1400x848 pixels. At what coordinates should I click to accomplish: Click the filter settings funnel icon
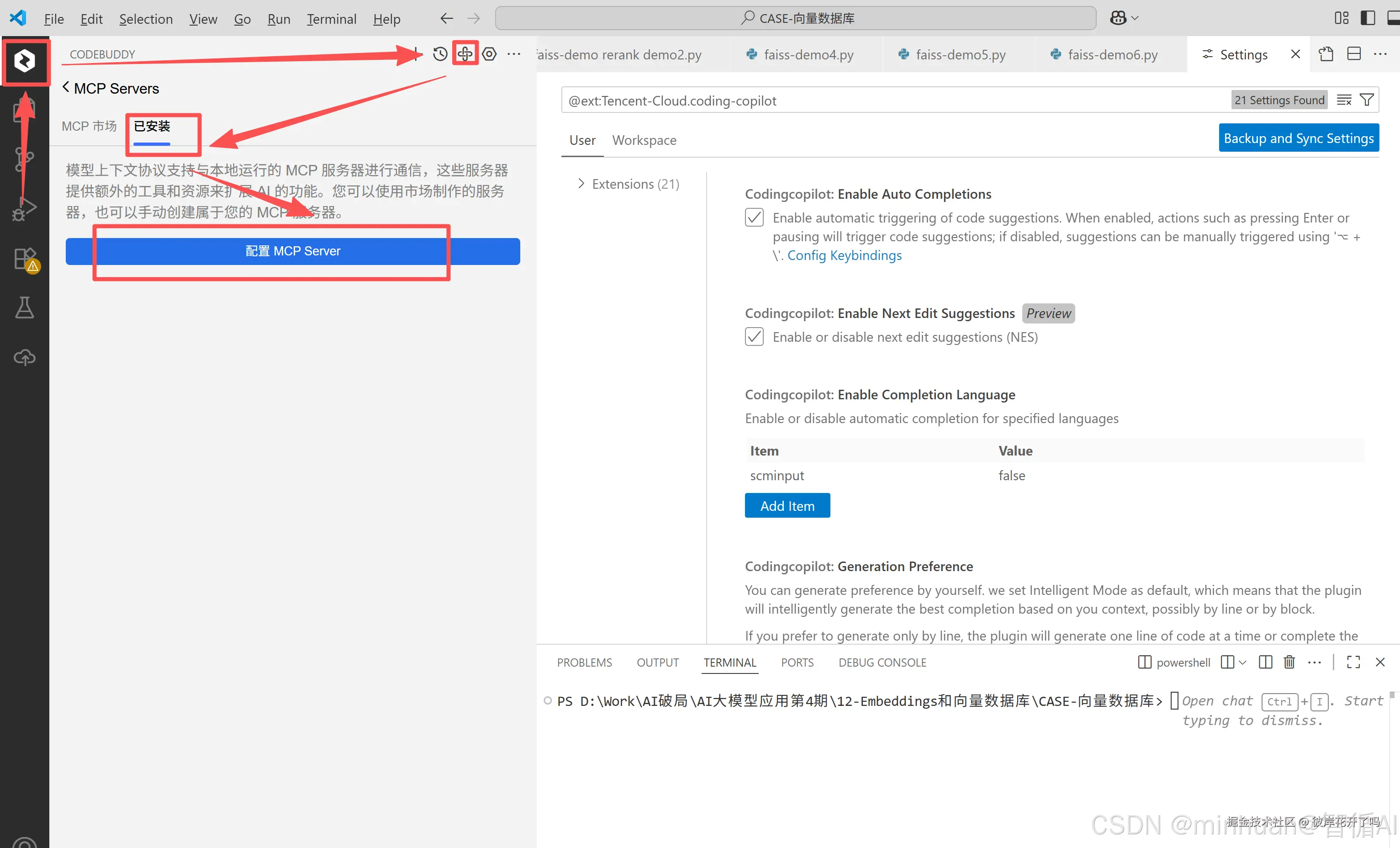(1367, 100)
